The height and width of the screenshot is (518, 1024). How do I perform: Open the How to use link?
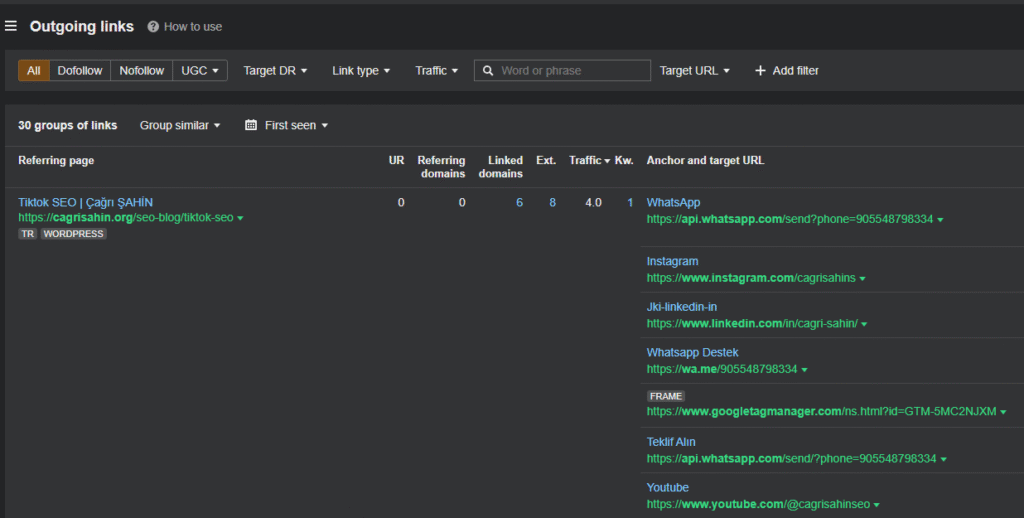pos(193,27)
